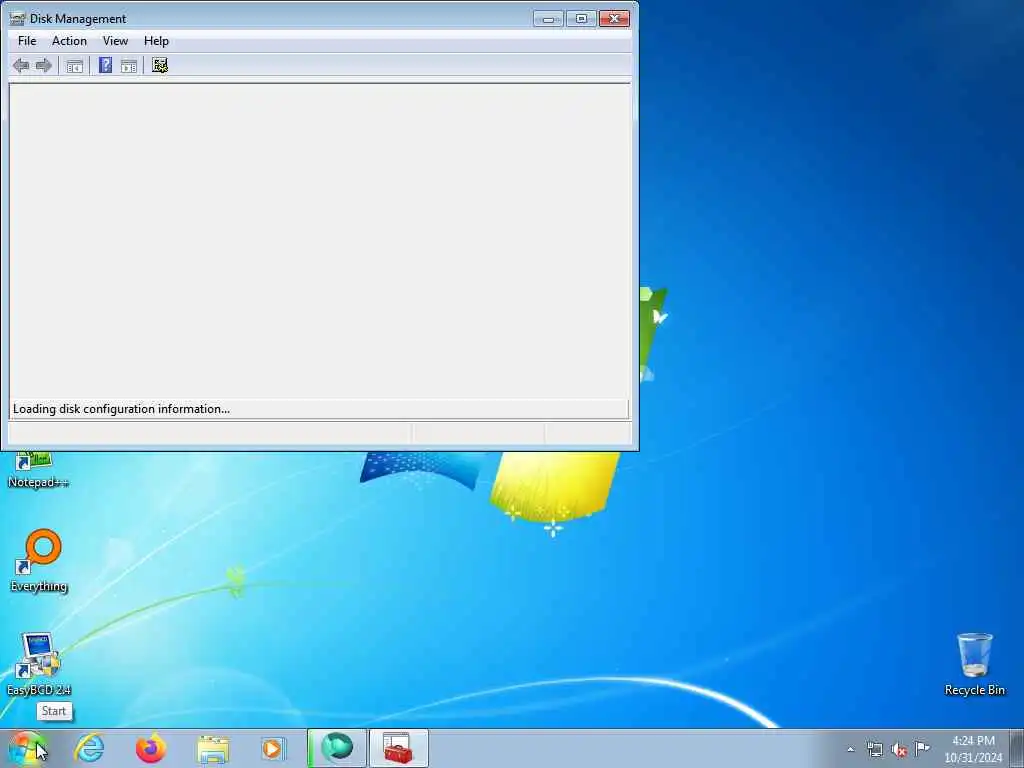
Task: Click the Show/Hide Console Tree icon
Action: point(74,66)
